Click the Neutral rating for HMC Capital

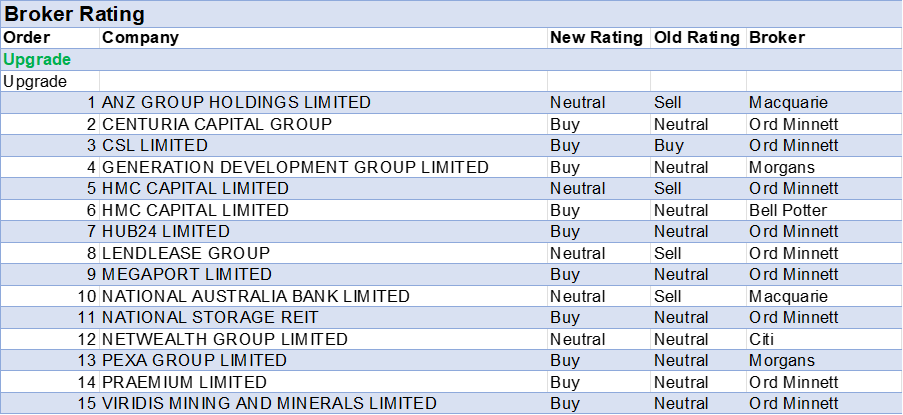click(x=577, y=188)
